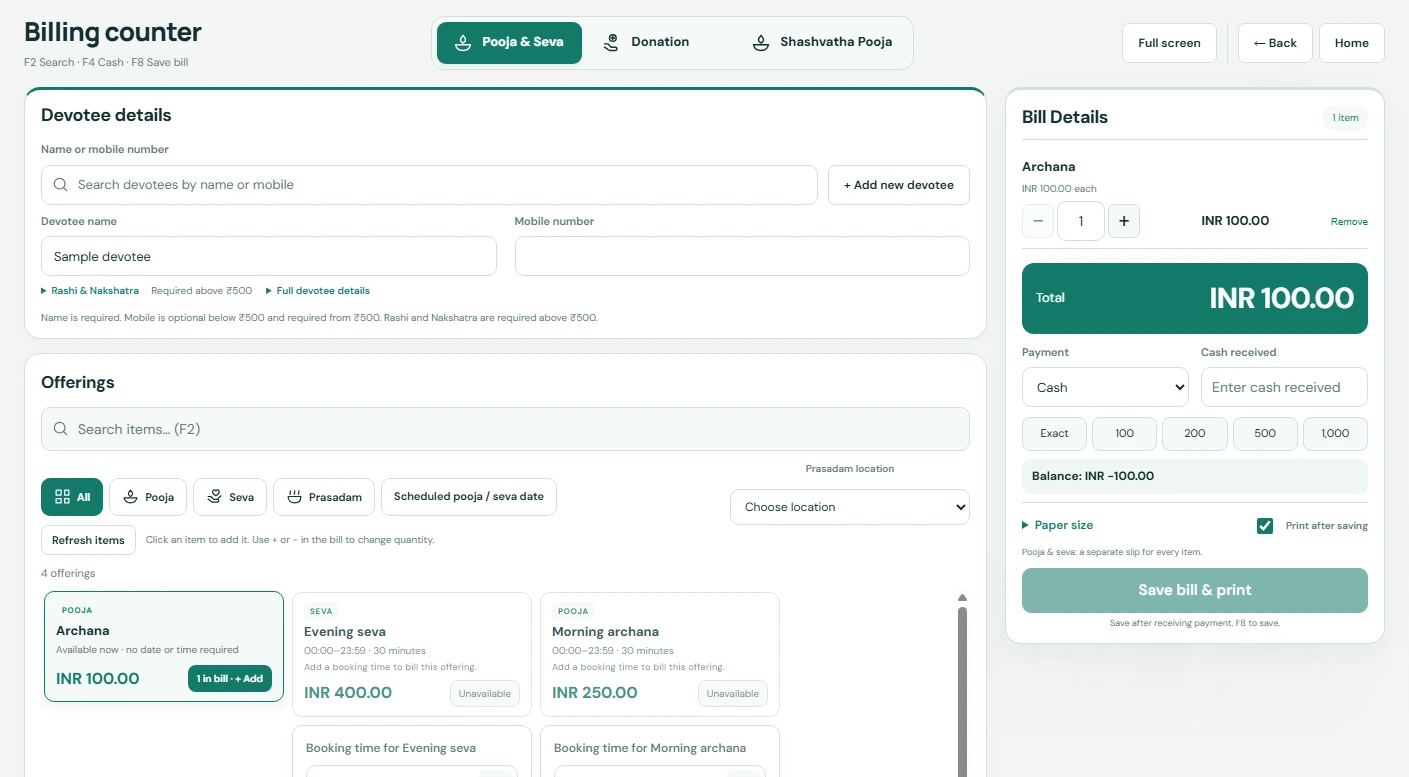
Task: Expand the Paper size section
Action: 1058,525
